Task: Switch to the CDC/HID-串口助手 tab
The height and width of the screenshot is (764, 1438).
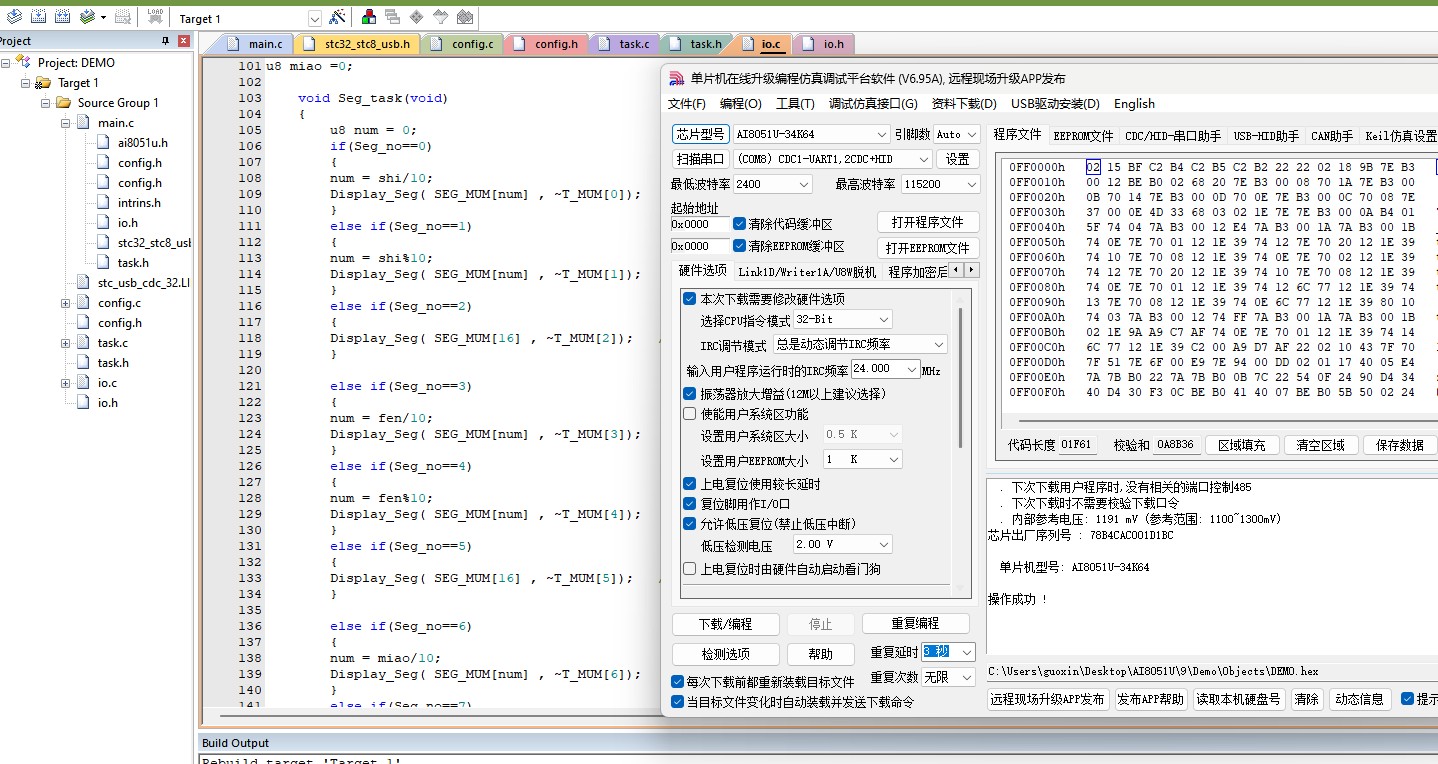Action: pyautogui.click(x=1173, y=135)
